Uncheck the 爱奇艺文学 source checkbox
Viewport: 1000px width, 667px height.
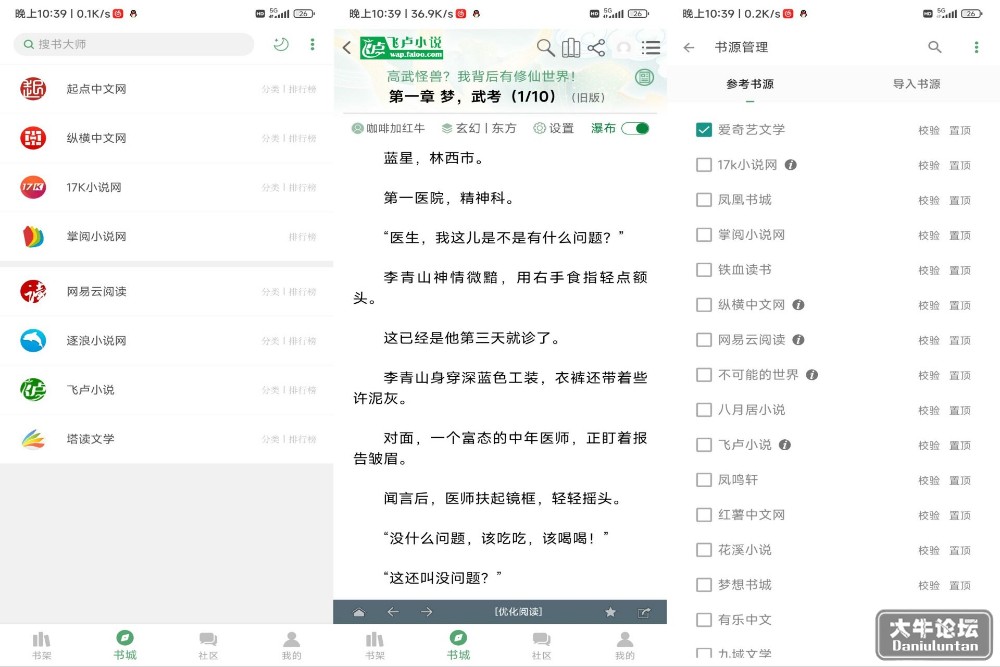coord(703,129)
